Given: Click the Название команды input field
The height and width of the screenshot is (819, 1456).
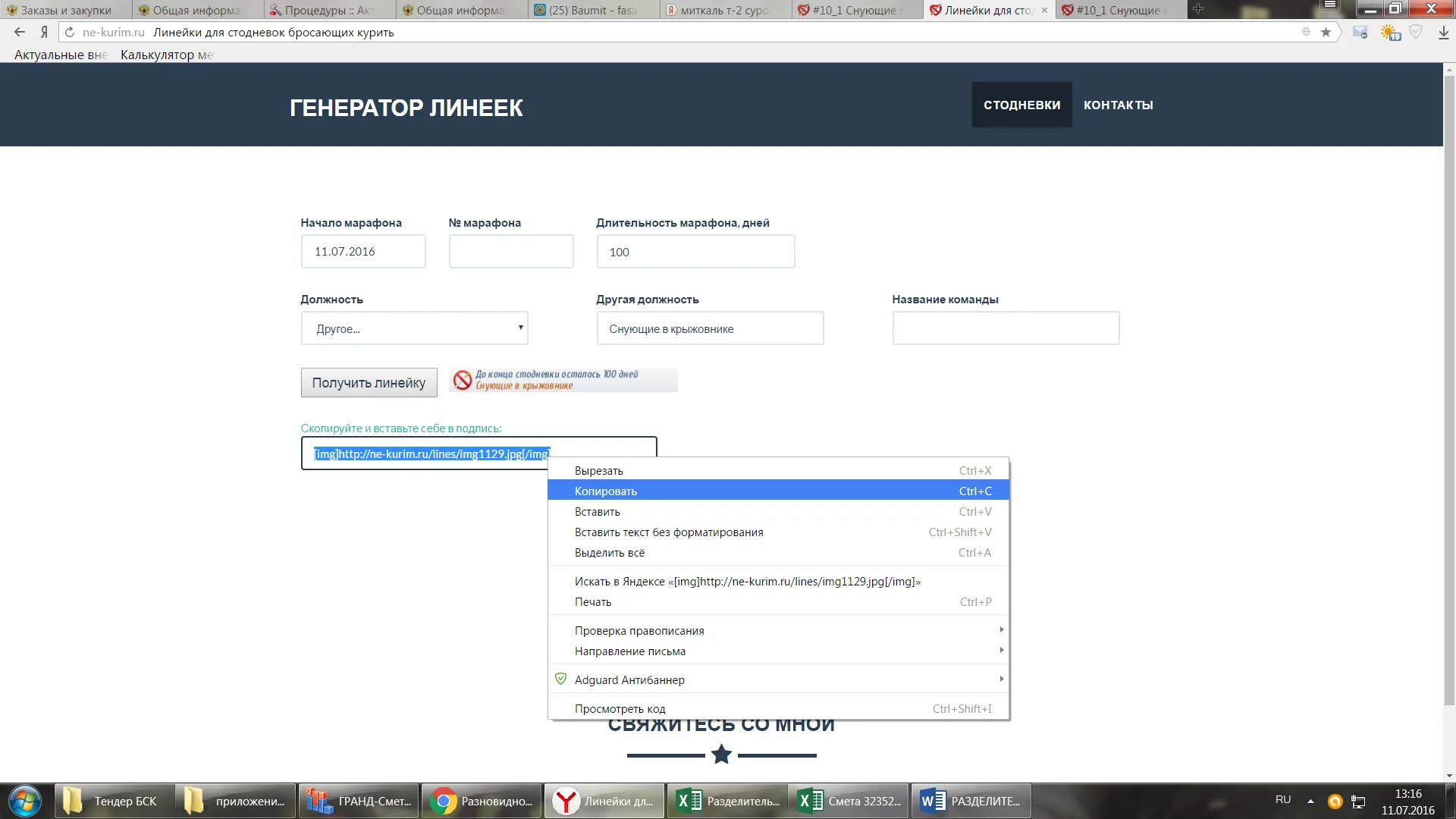Looking at the screenshot, I should (x=1006, y=328).
